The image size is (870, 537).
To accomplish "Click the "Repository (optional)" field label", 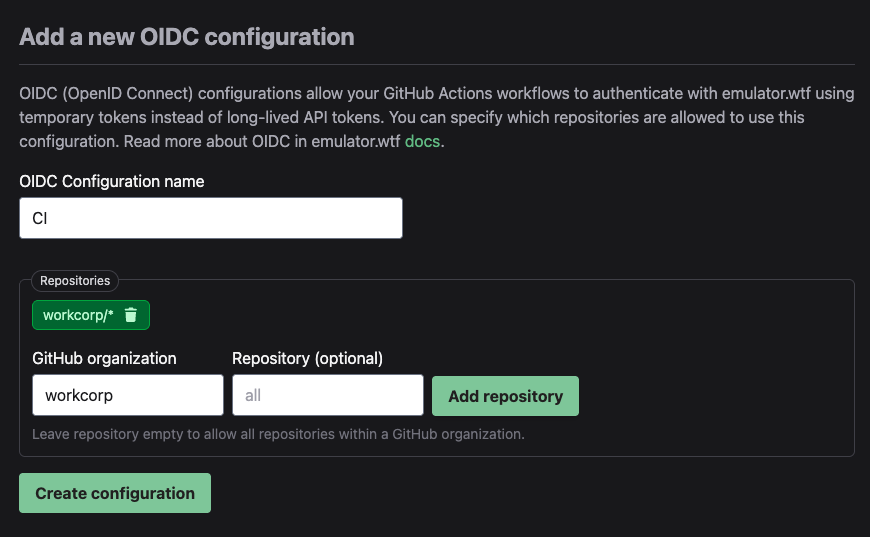I will coord(307,358).
